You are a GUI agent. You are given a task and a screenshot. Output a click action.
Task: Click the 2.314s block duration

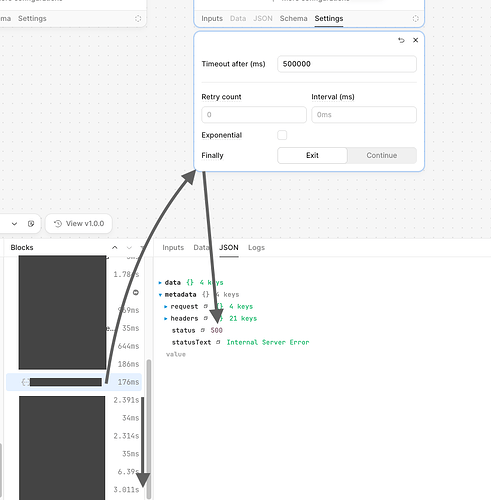[126, 436]
